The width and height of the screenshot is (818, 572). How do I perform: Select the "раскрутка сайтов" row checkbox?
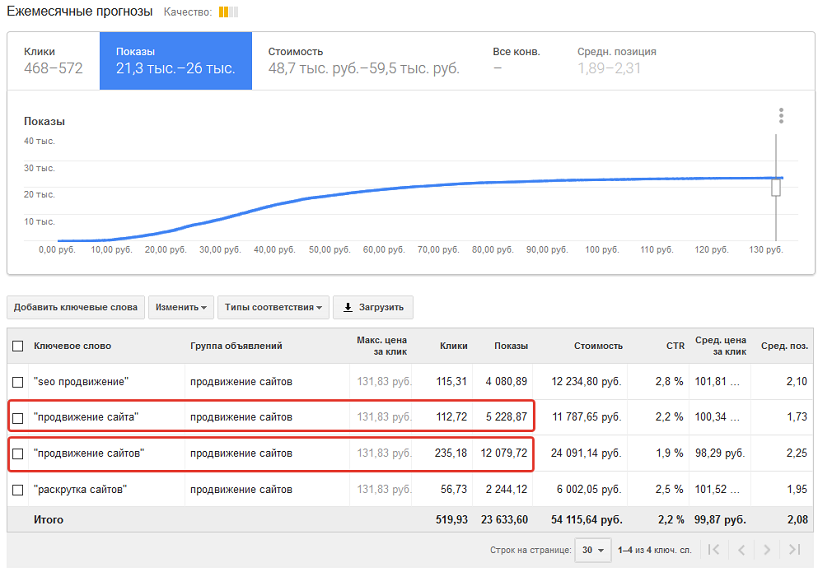point(18,490)
